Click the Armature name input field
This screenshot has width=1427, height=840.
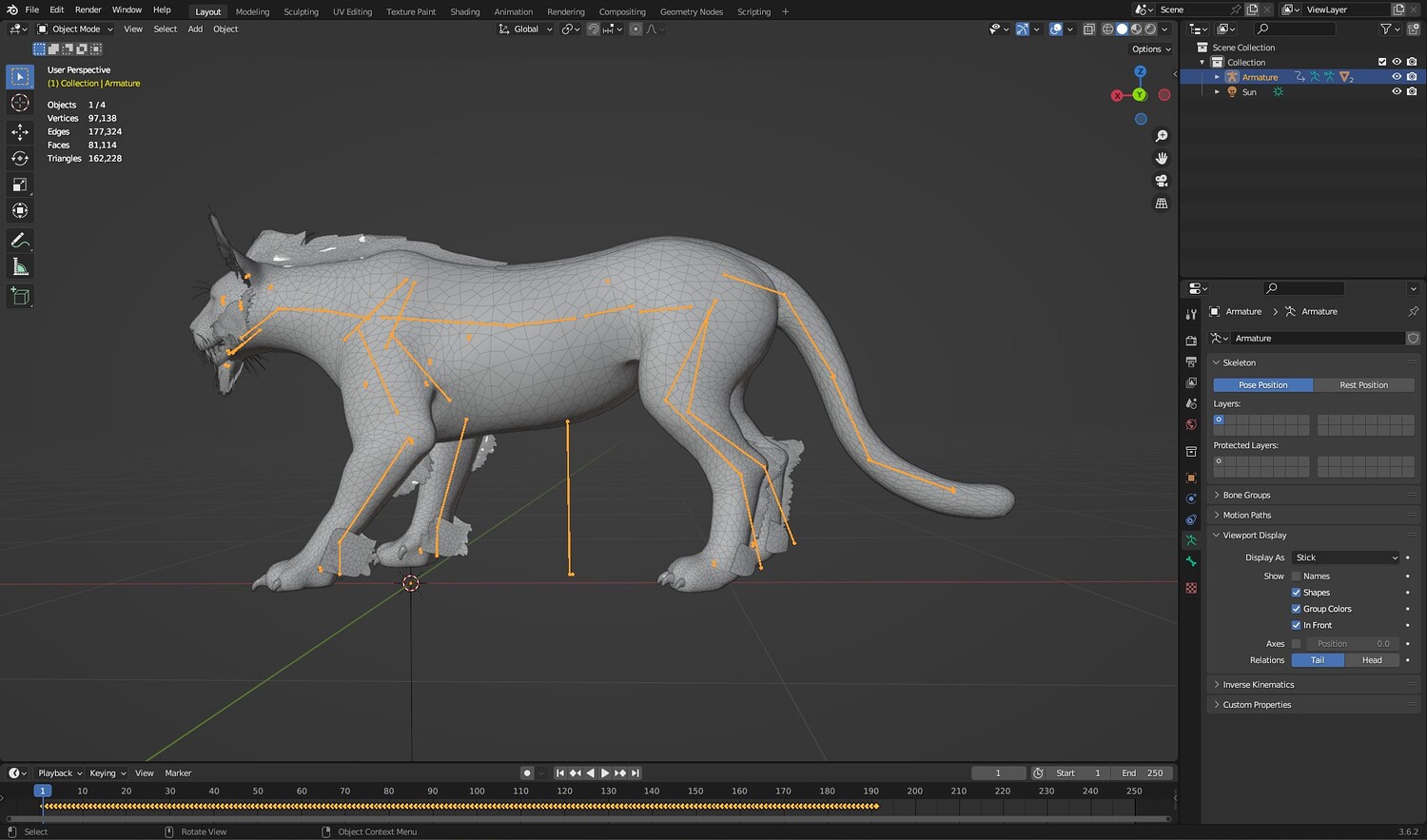1318,339
